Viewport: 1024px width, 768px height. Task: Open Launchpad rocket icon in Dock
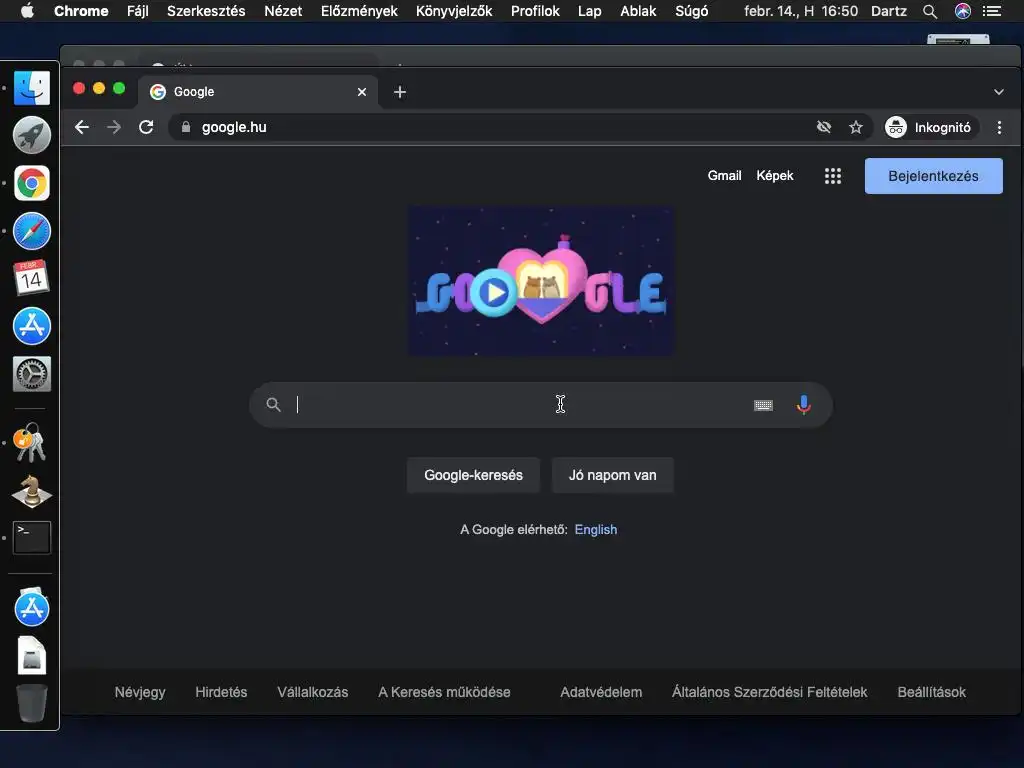[x=31, y=135]
